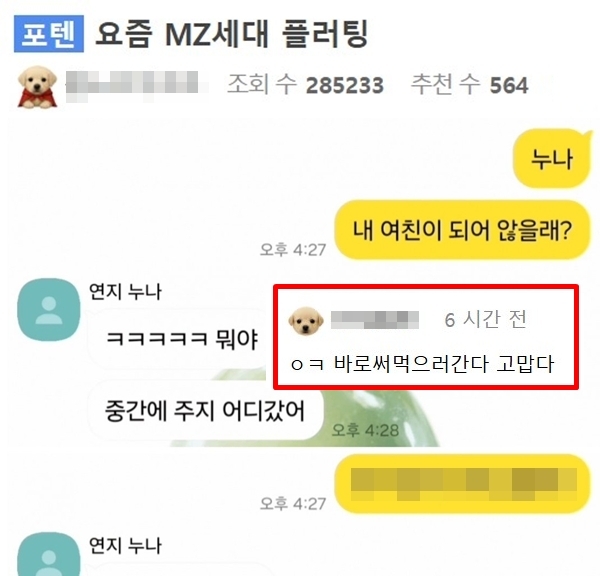Click the first 연지 누나 sender name

(125, 292)
